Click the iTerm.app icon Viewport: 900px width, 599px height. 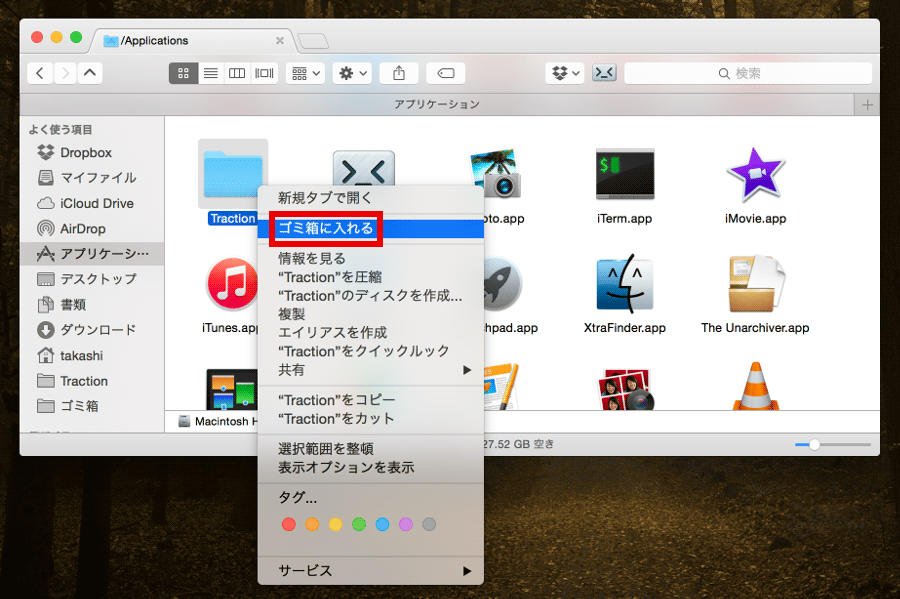[624, 176]
